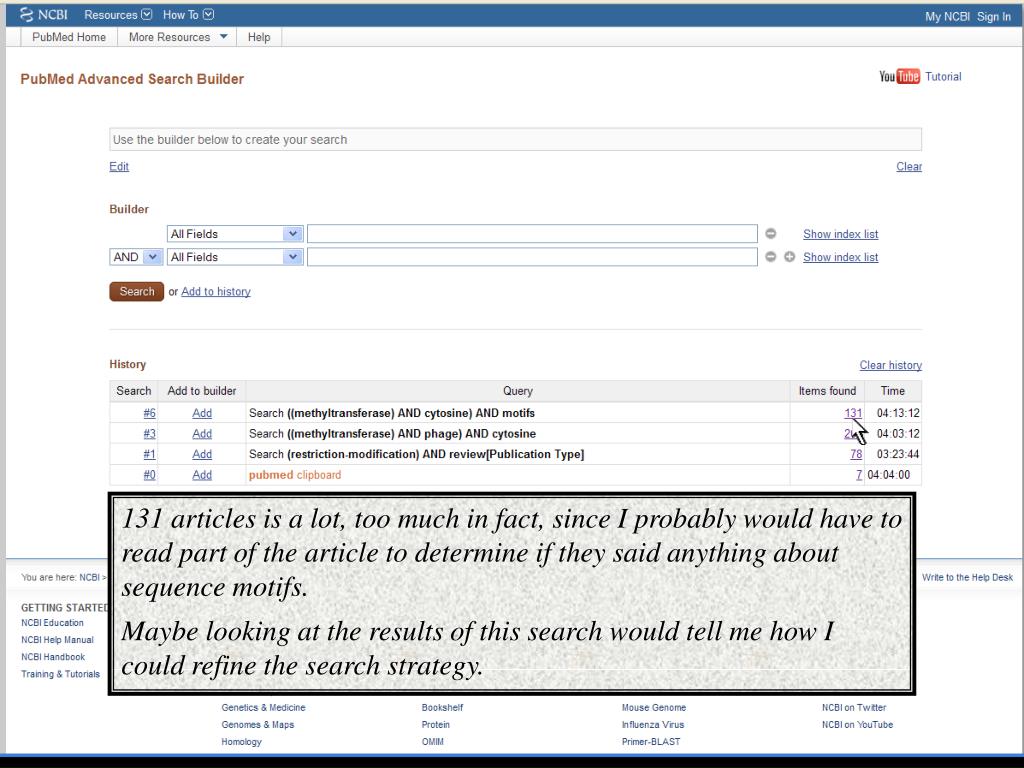The height and width of the screenshot is (768, 1024).
Task: Open the Training & Tutorials link
Action: tap(60, 674)
